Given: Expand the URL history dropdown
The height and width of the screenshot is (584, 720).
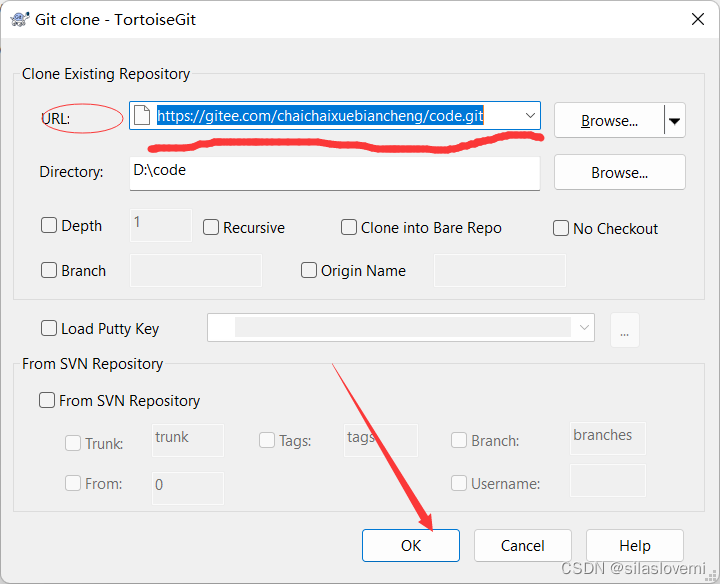Looking at the screenshot, I should [x=530, y=115].
